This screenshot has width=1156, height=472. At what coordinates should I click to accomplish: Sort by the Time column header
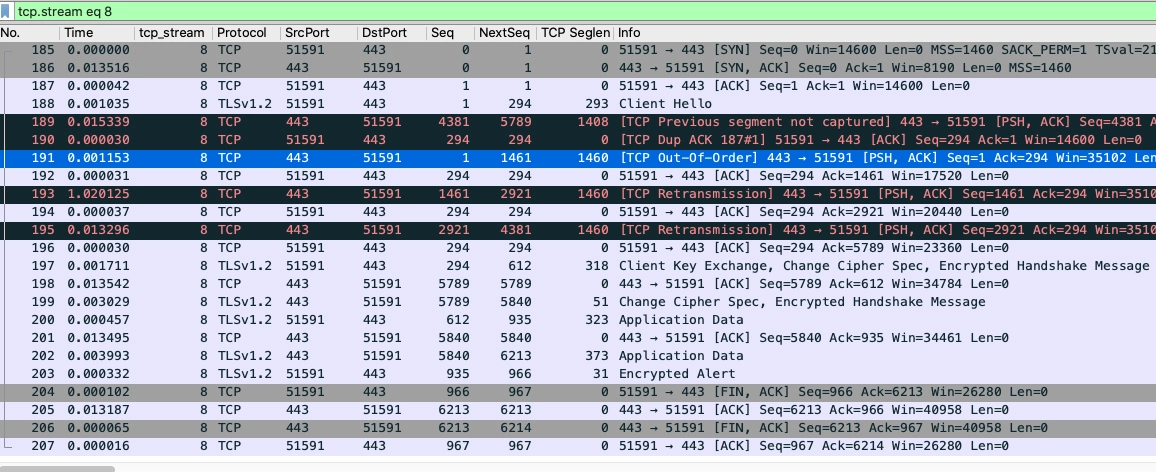[x=97, y=32]
